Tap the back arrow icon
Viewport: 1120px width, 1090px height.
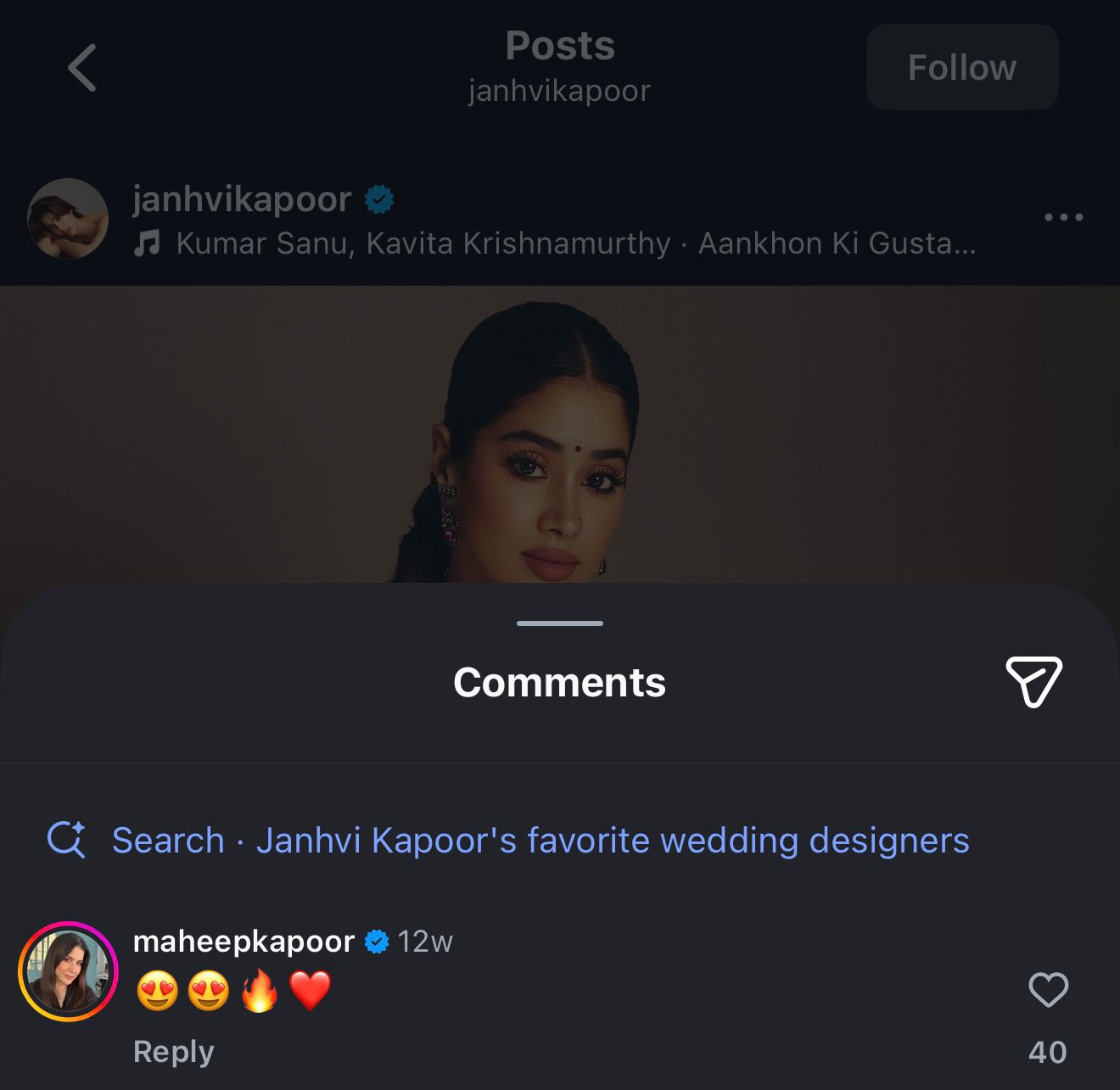click(x=82, y=68)
